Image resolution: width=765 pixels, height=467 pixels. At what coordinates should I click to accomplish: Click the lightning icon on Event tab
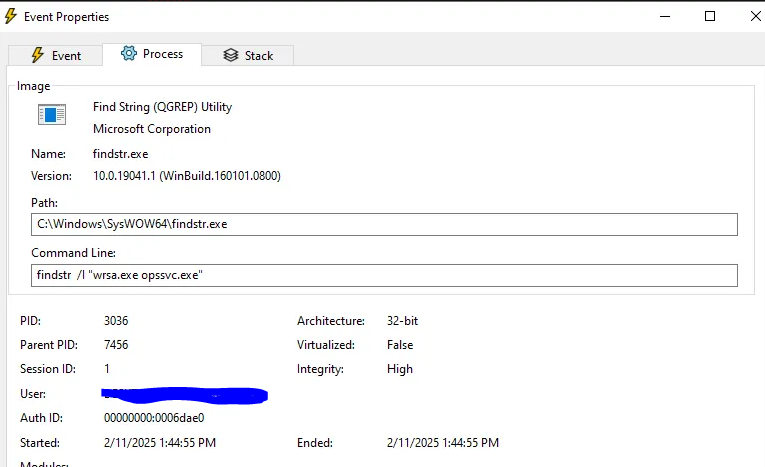point(38,55)
